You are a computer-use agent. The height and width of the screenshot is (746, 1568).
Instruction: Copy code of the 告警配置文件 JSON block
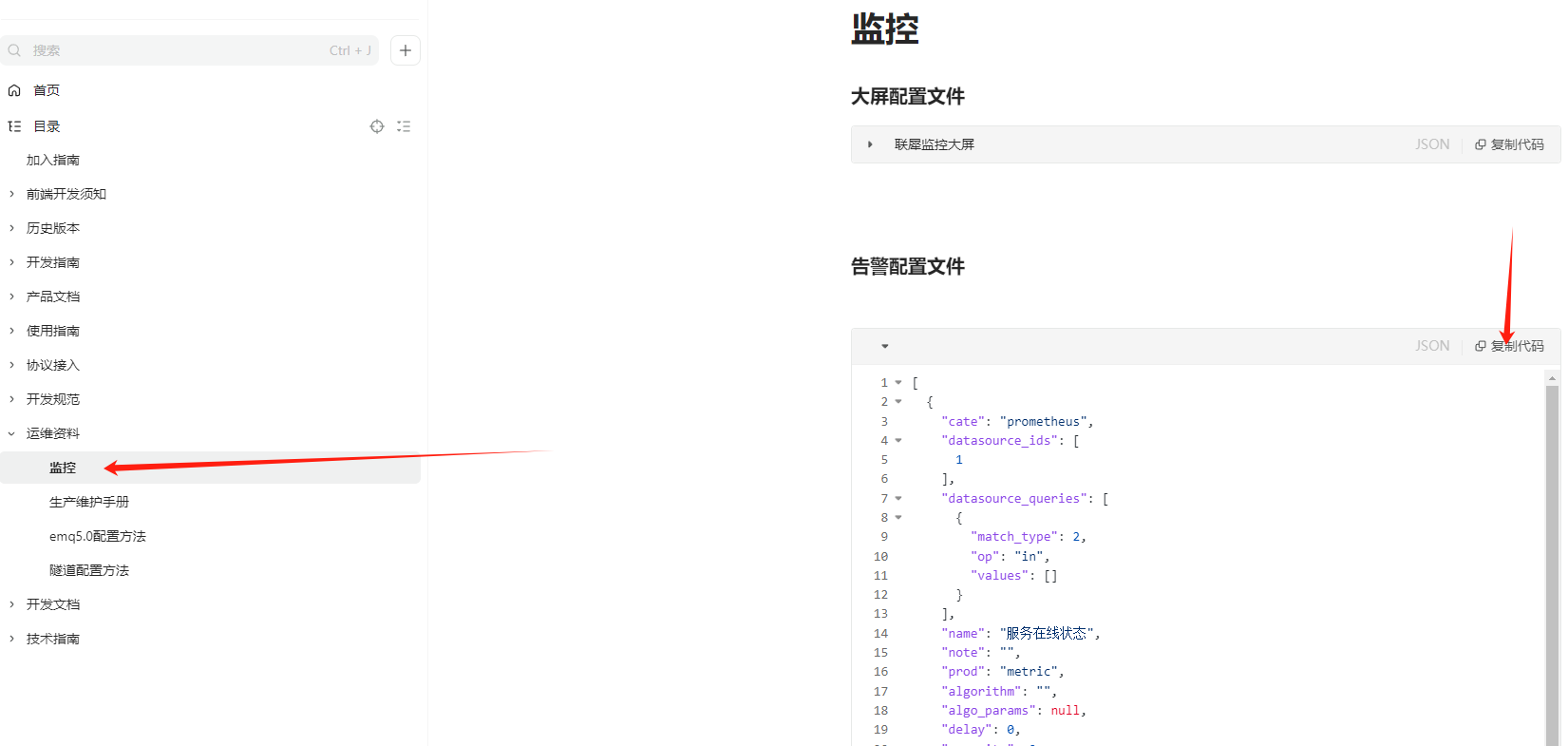[x=1509, y=346]
